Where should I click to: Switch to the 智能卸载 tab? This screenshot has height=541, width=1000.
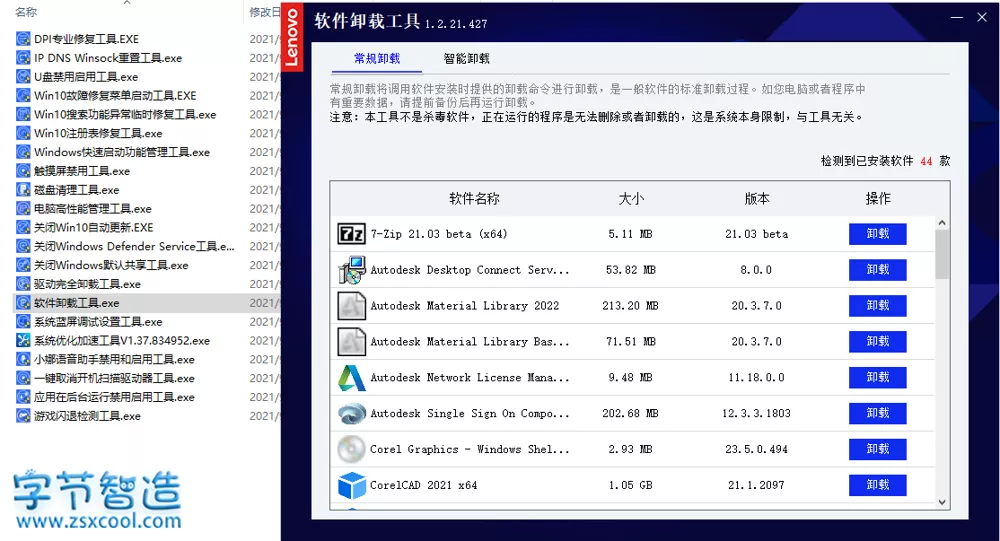(467, 59)
